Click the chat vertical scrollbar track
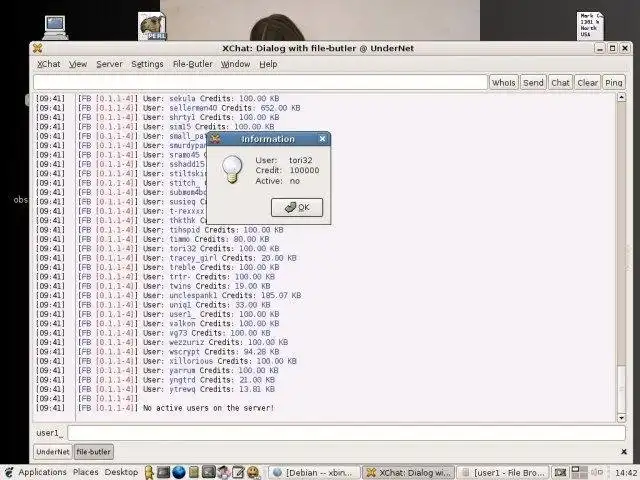Image resolution: width=640 pixels, height=480 pixels. (x=621, y=257)
